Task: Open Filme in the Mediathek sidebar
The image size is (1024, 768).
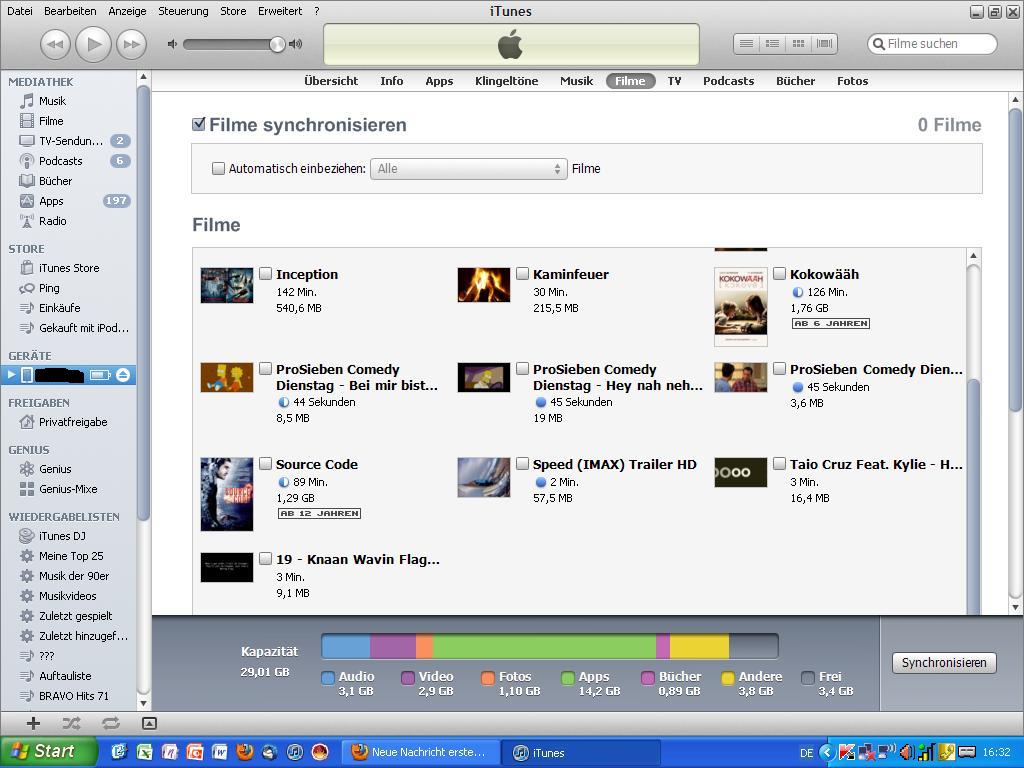Action: pos(51,121)
